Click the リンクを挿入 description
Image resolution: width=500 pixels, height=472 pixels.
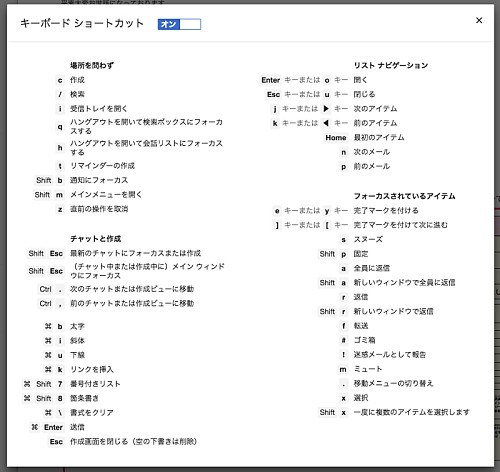point(92,369)
